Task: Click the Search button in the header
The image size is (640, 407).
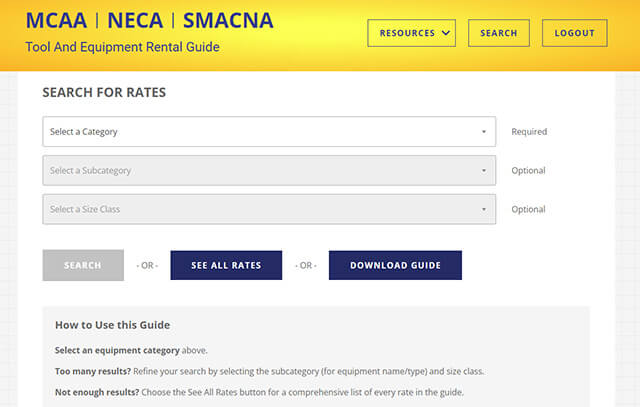Action: pyautogui.click(x=498, y=33)
